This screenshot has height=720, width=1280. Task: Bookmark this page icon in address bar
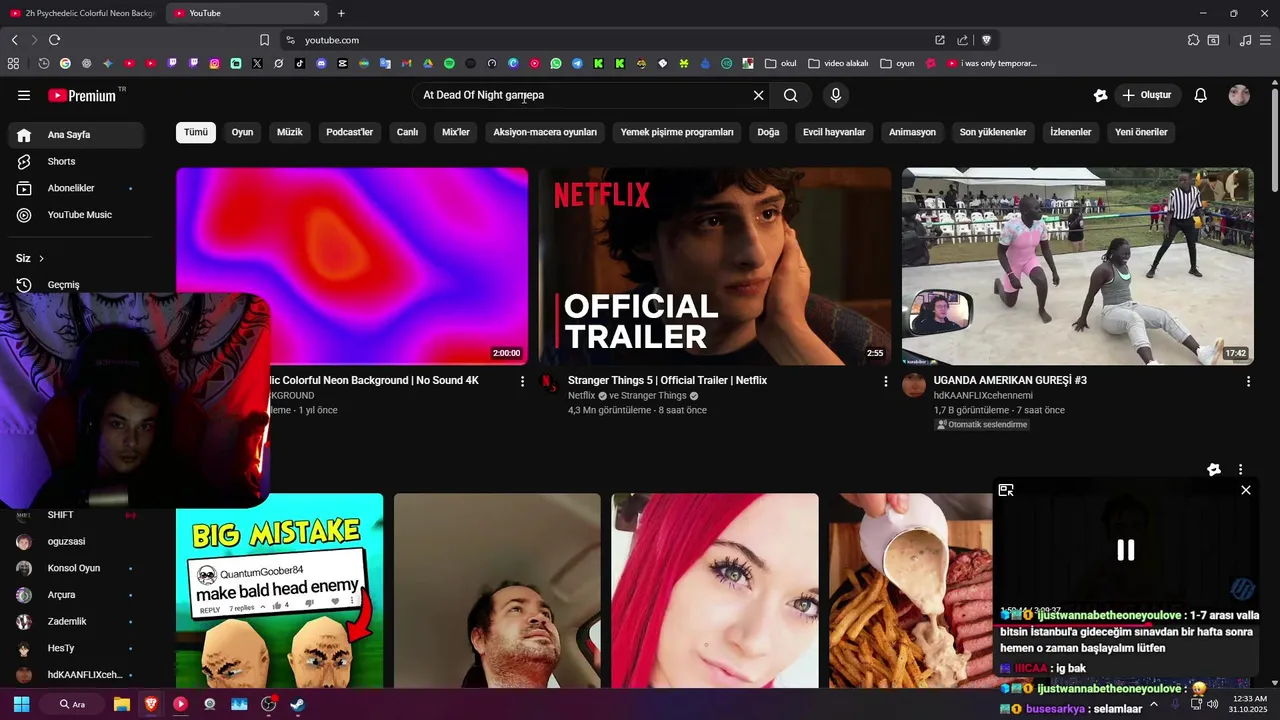(x=264, y=40)
